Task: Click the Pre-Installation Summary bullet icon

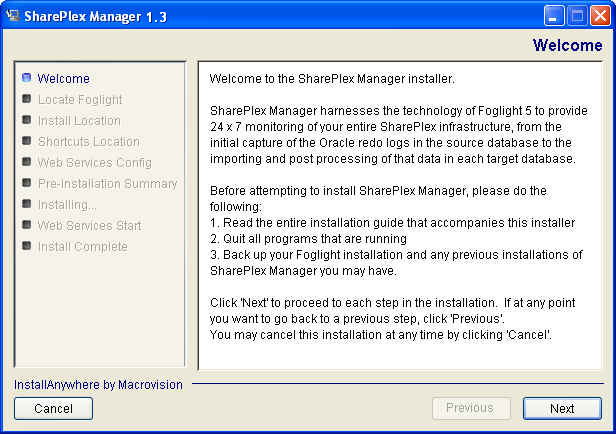Action: (26, 183)
